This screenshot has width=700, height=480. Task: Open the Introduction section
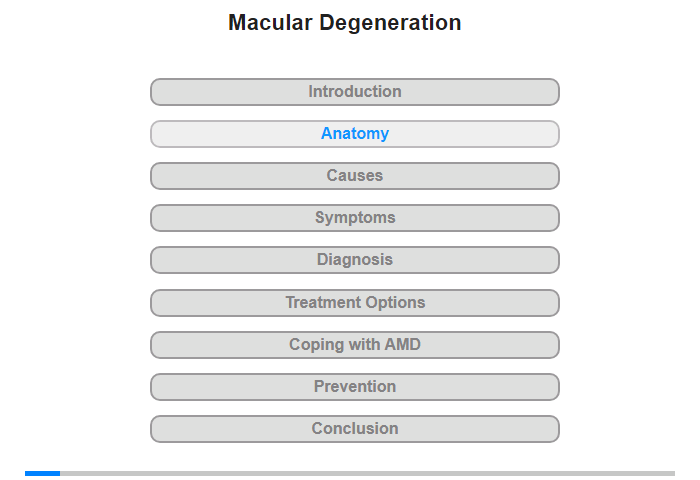[x=354, y=92]
